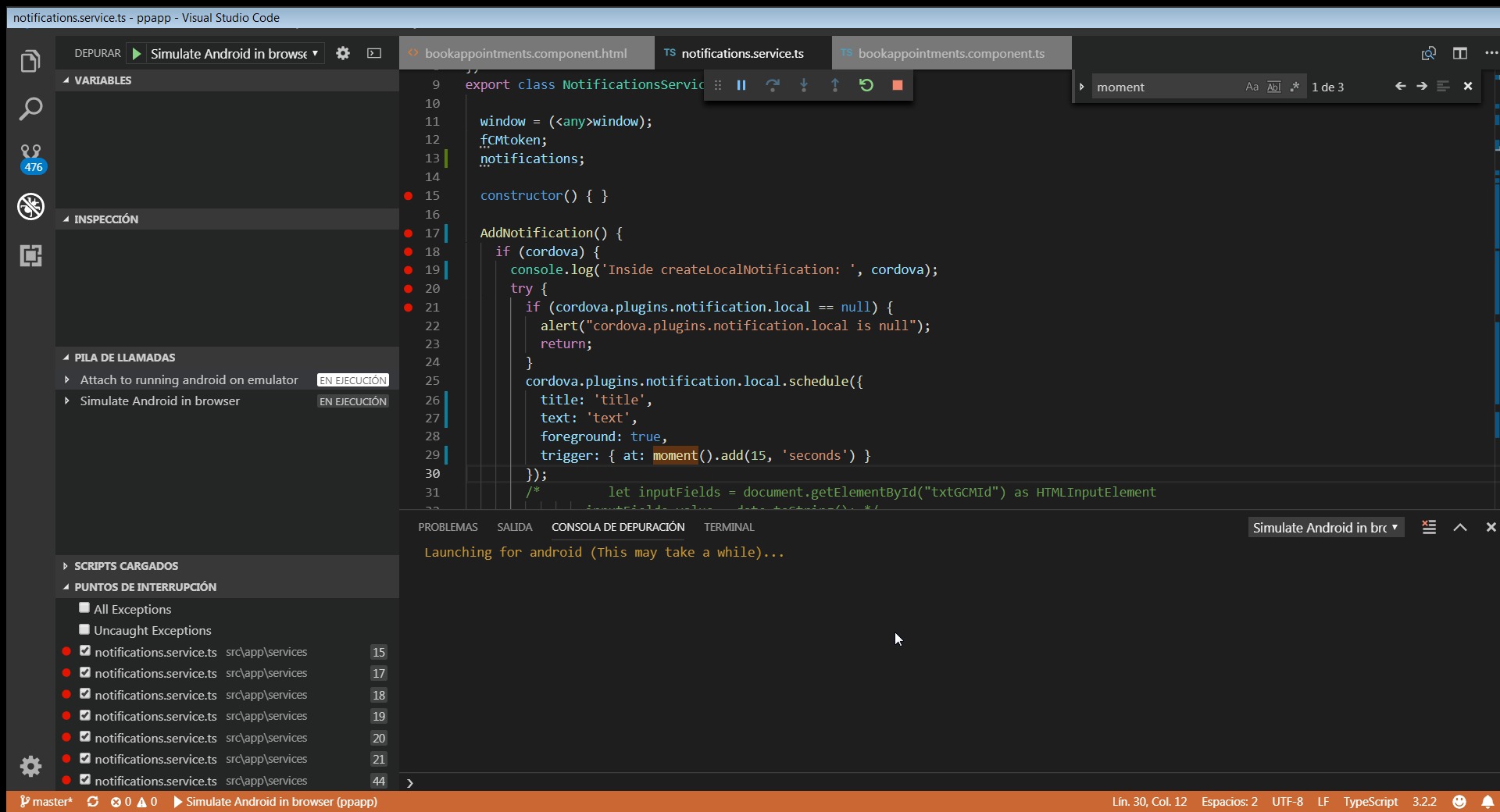Open the Simulate Android in browser debug dropdown

[x=316, y=53]
